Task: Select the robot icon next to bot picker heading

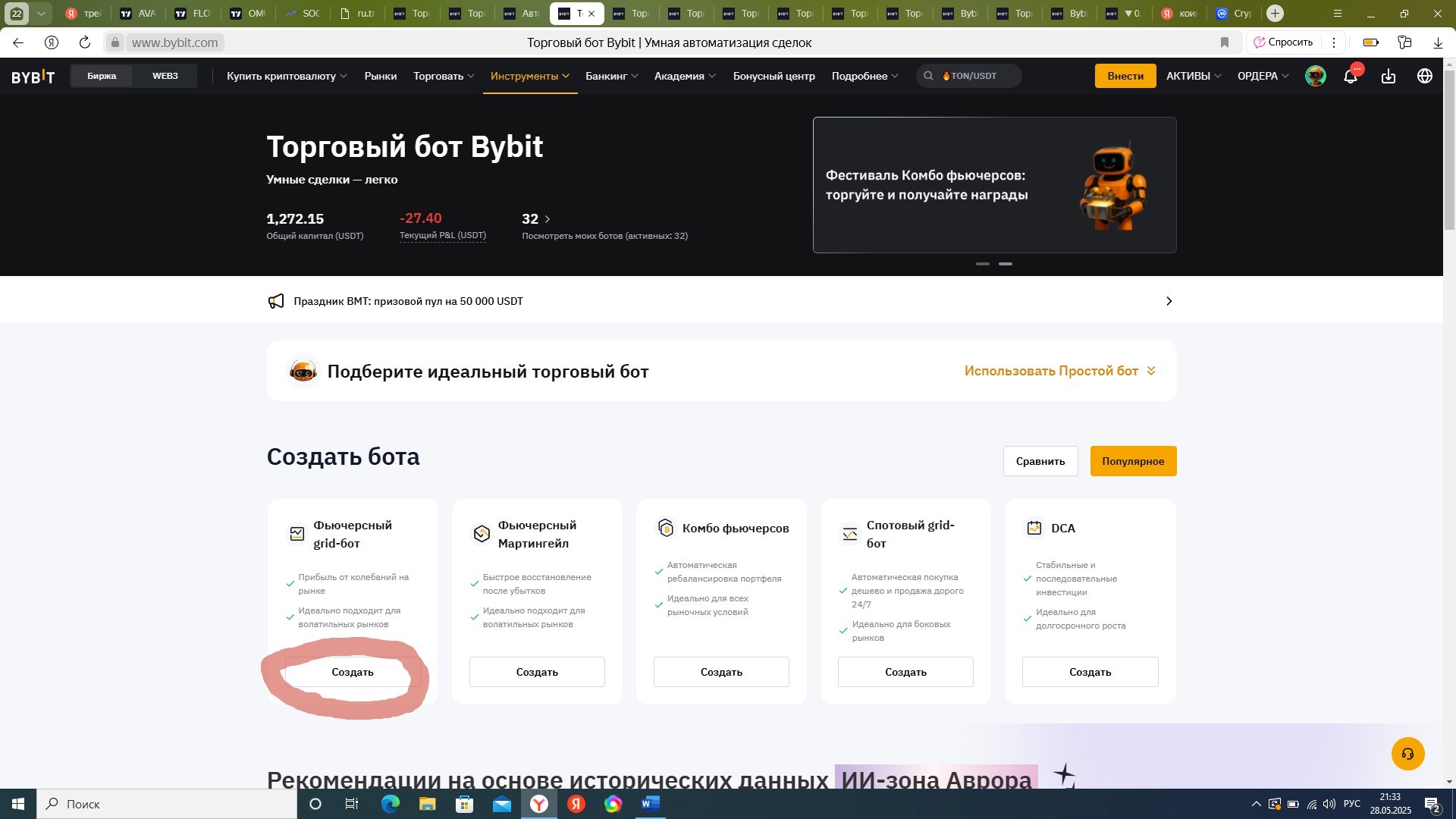Action: [x=303, y=372]
